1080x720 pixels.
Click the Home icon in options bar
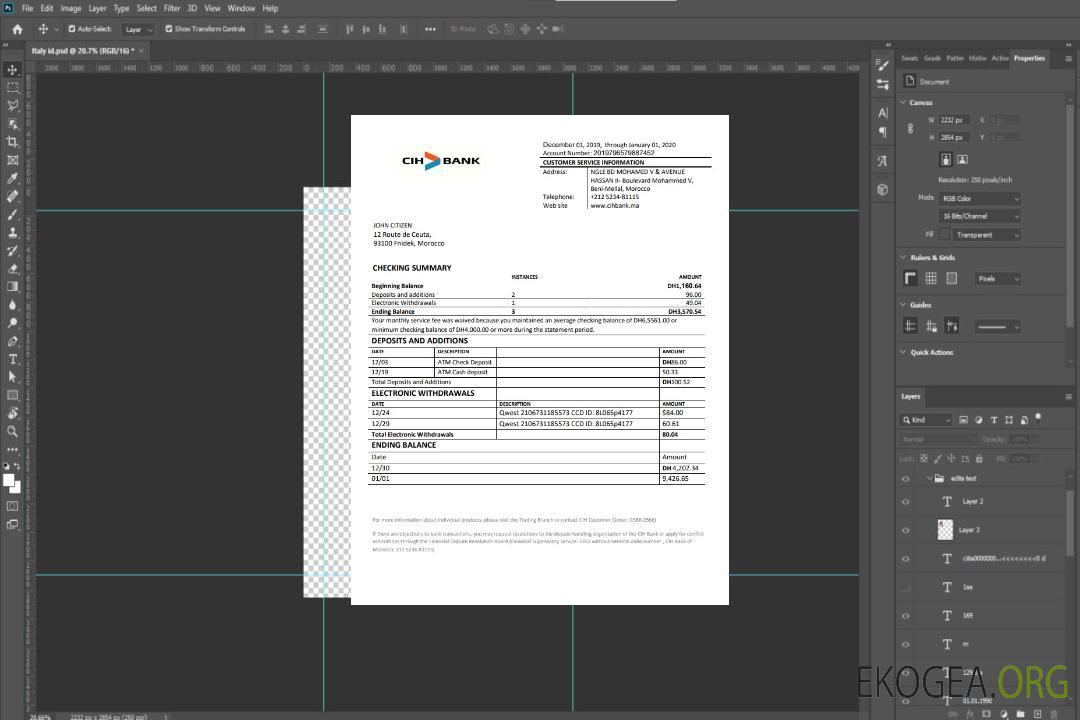click(17, 29)
